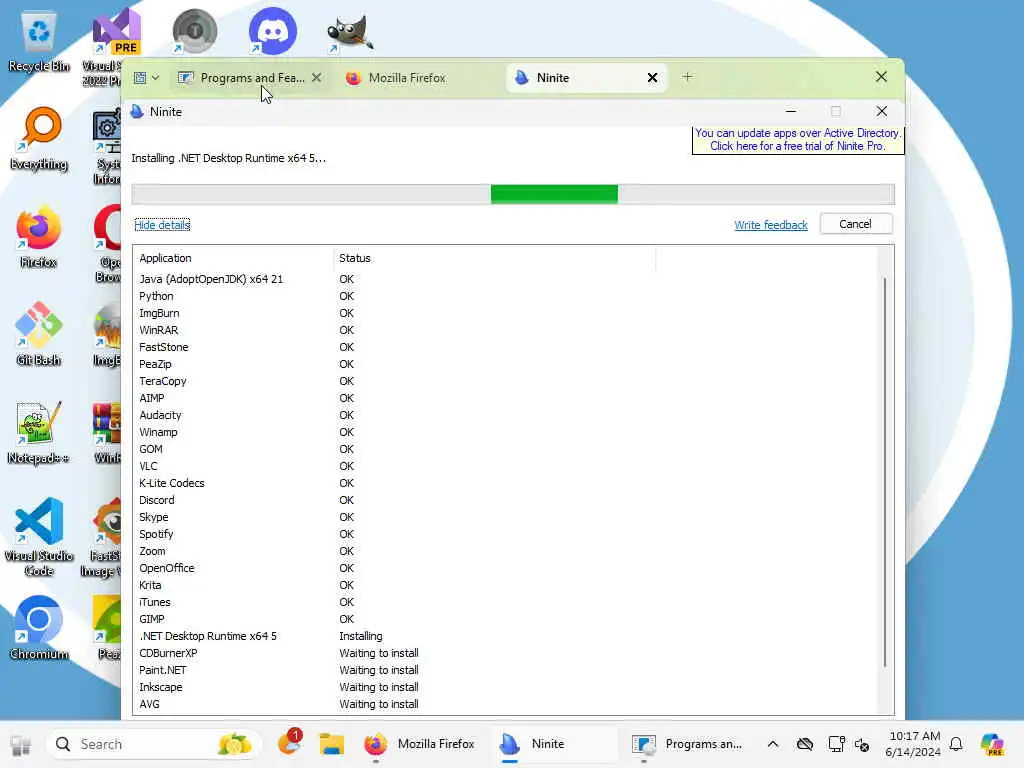1024x768 pixels.
Task: Select the VLC row
Action: pos(505,466)
